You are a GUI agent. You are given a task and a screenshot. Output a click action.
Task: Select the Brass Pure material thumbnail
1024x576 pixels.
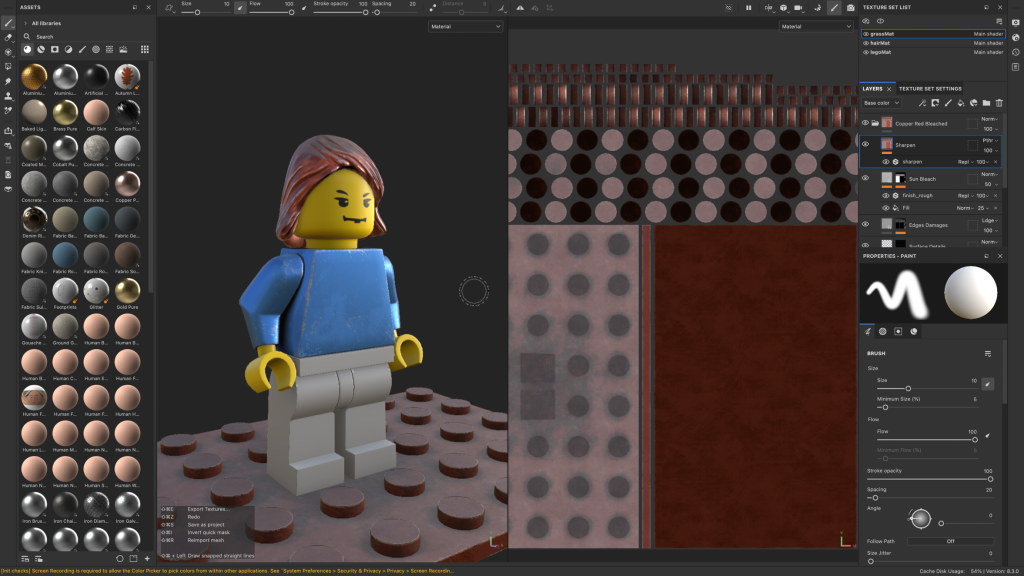point(65,112)
